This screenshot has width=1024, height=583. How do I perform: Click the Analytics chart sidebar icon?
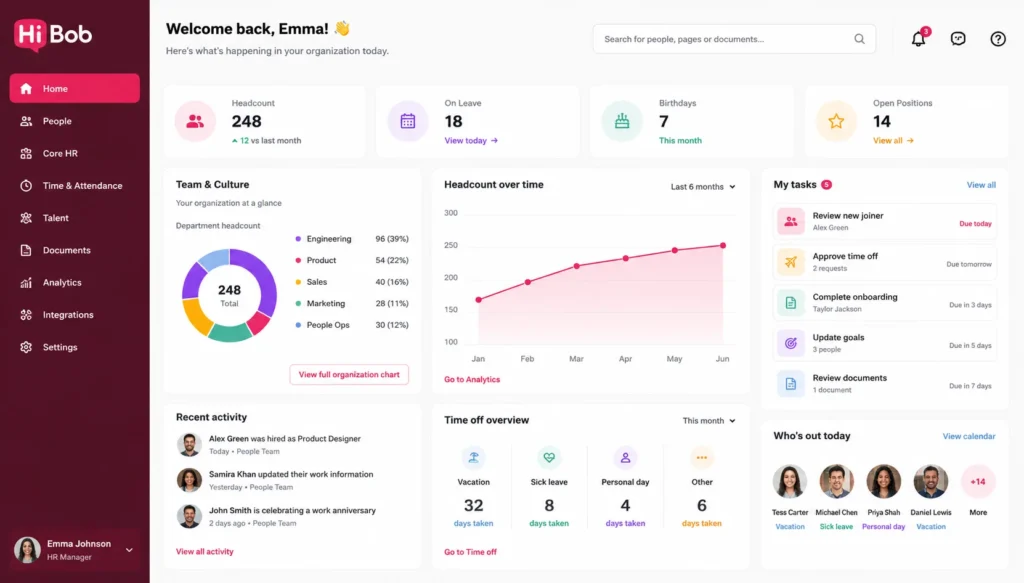[26, 283]
